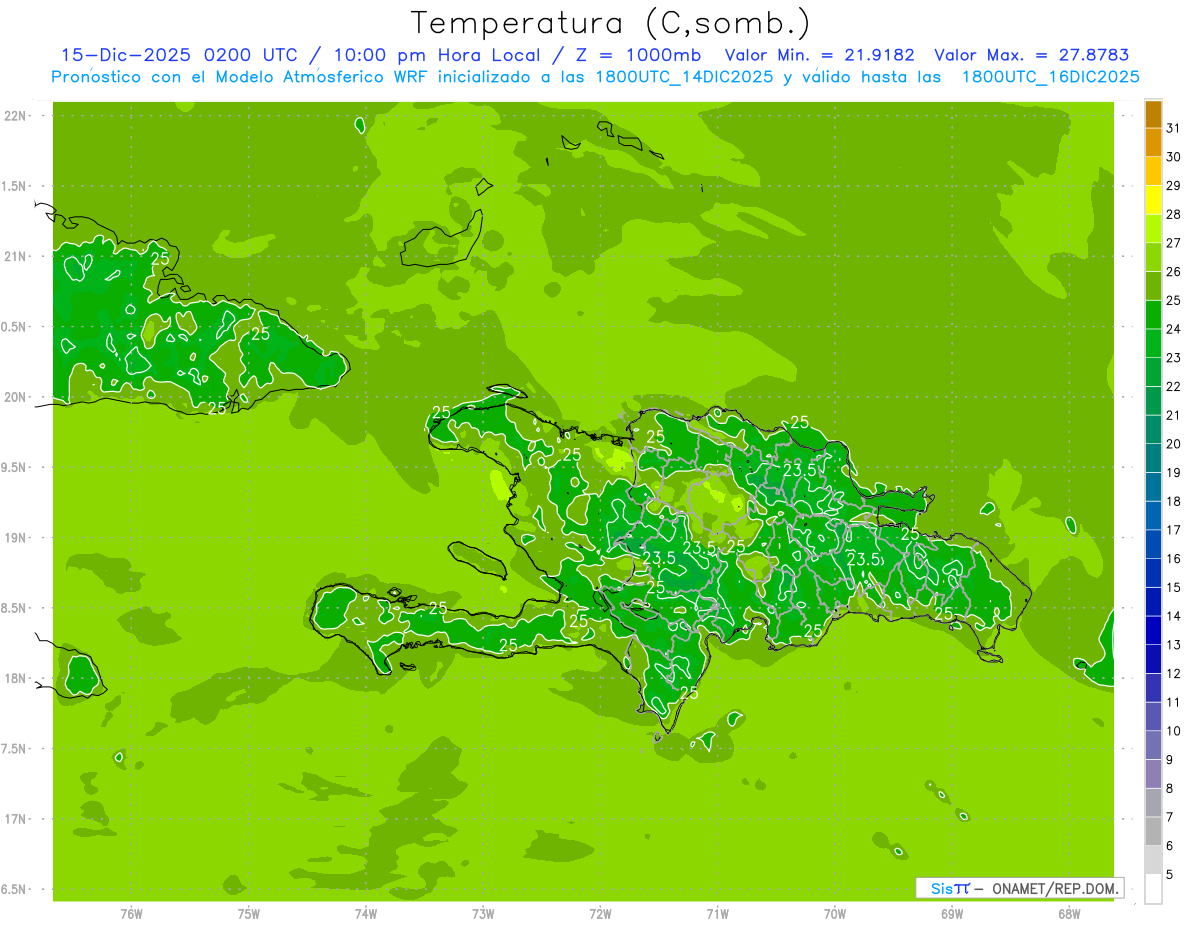Click the longitude label "71W"

(x=717, y=914)
